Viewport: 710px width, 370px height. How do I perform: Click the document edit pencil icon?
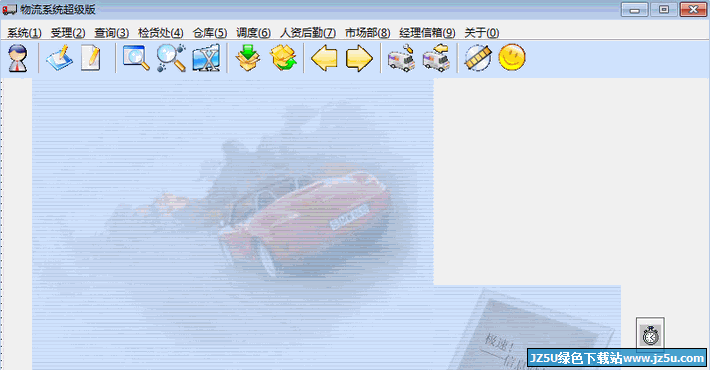tap(91, 58)
